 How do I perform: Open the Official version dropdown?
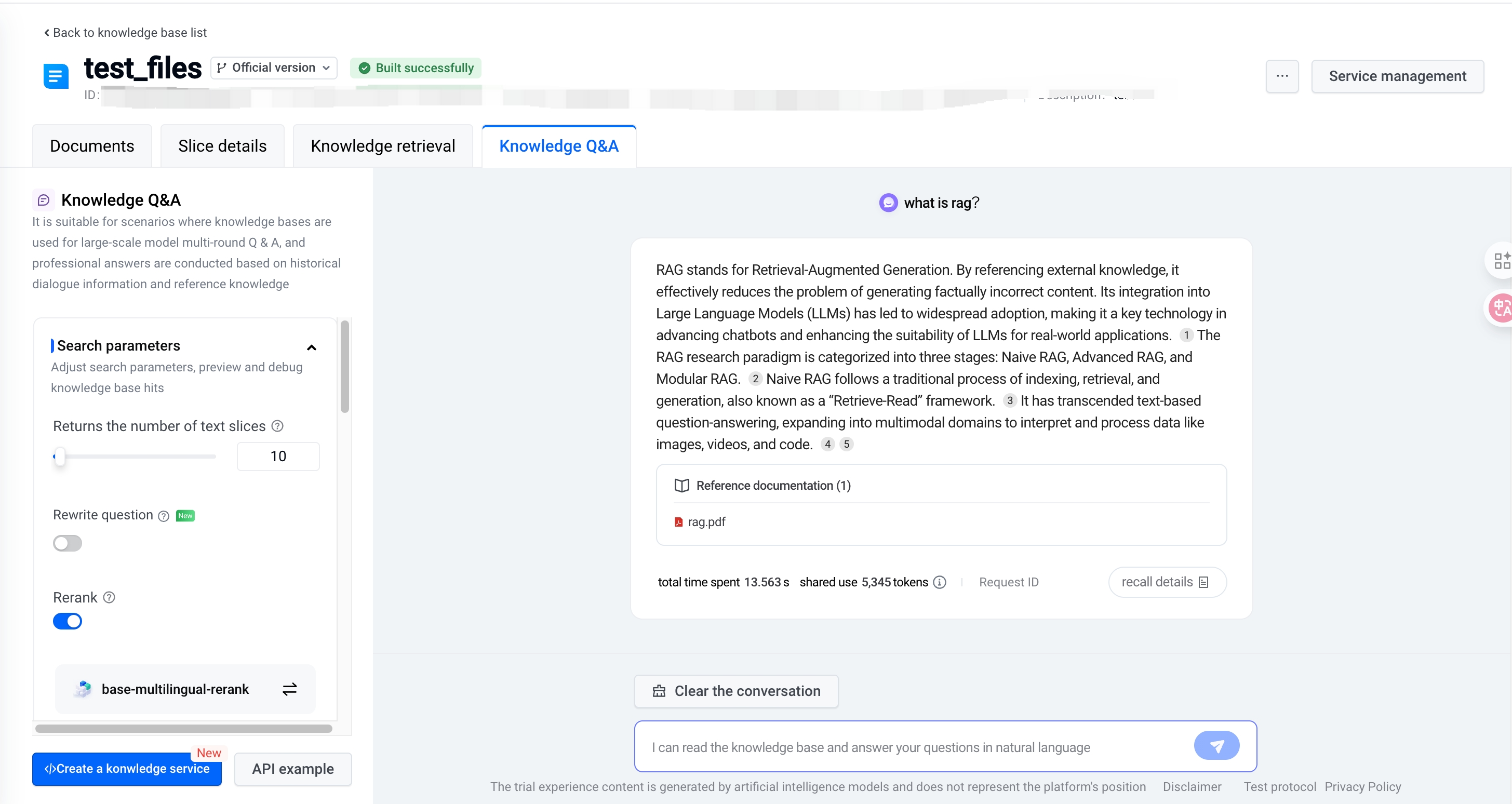click(x=274, y=68)
